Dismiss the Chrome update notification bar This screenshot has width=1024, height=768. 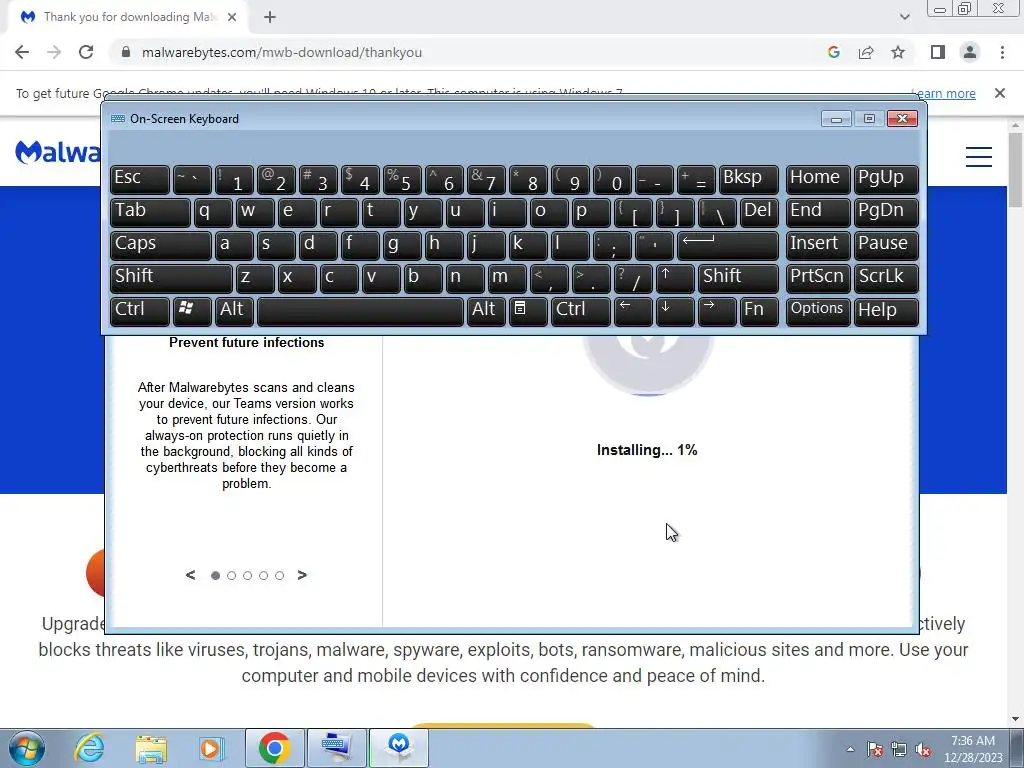point(1000,93)
